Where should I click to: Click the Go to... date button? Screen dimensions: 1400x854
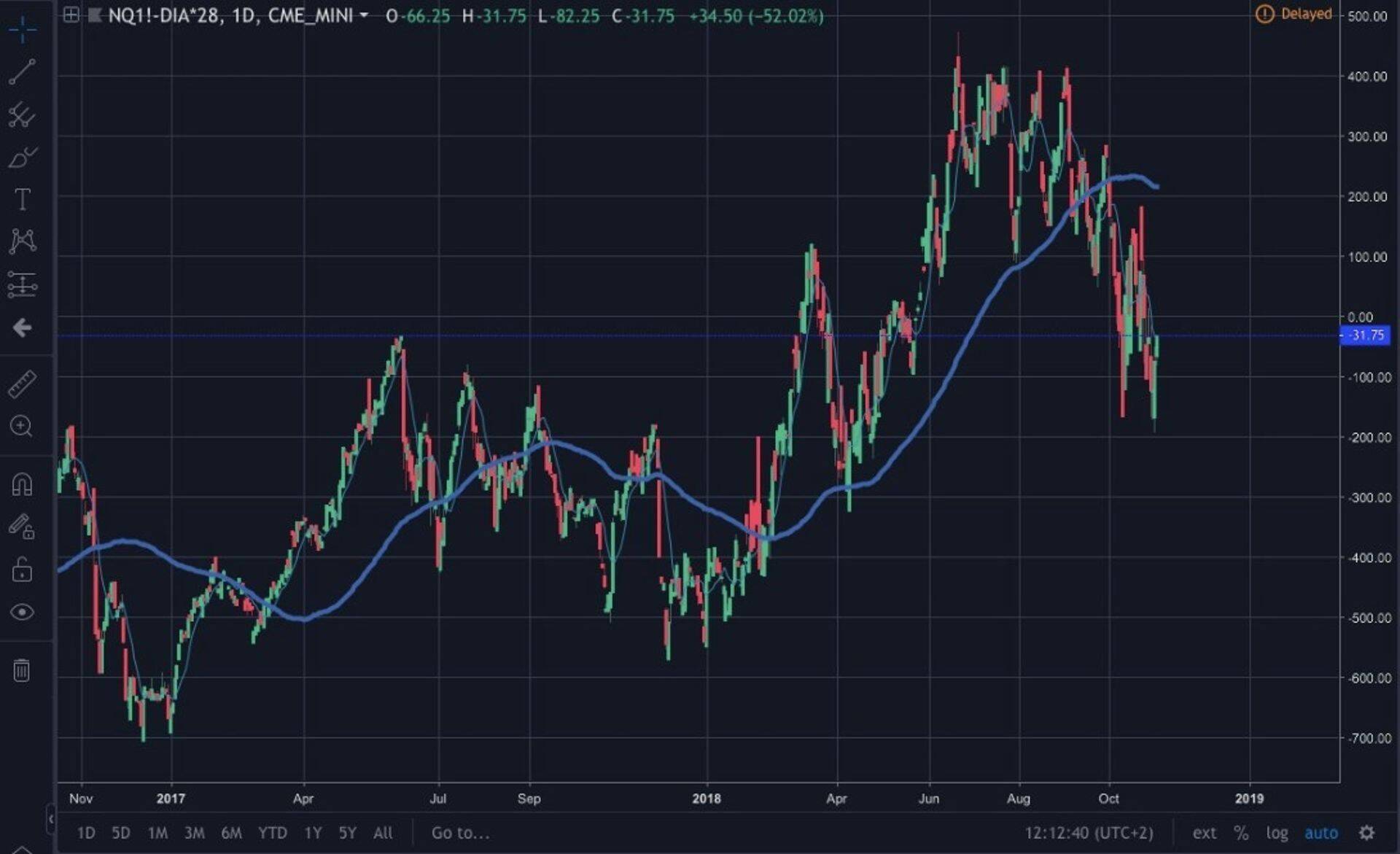460,833
